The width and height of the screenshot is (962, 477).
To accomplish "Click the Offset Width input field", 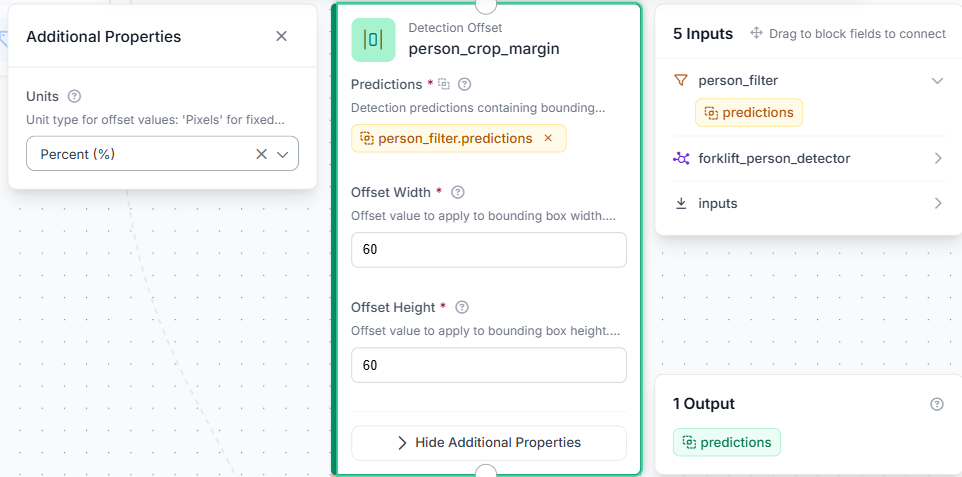I will pos(489,250).
